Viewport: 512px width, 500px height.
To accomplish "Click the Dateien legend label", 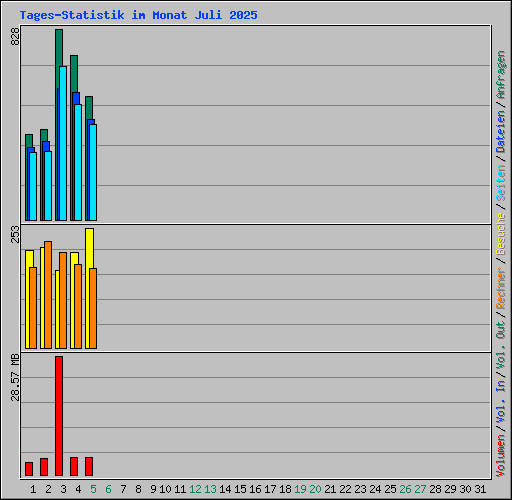I will pos(501,132).
